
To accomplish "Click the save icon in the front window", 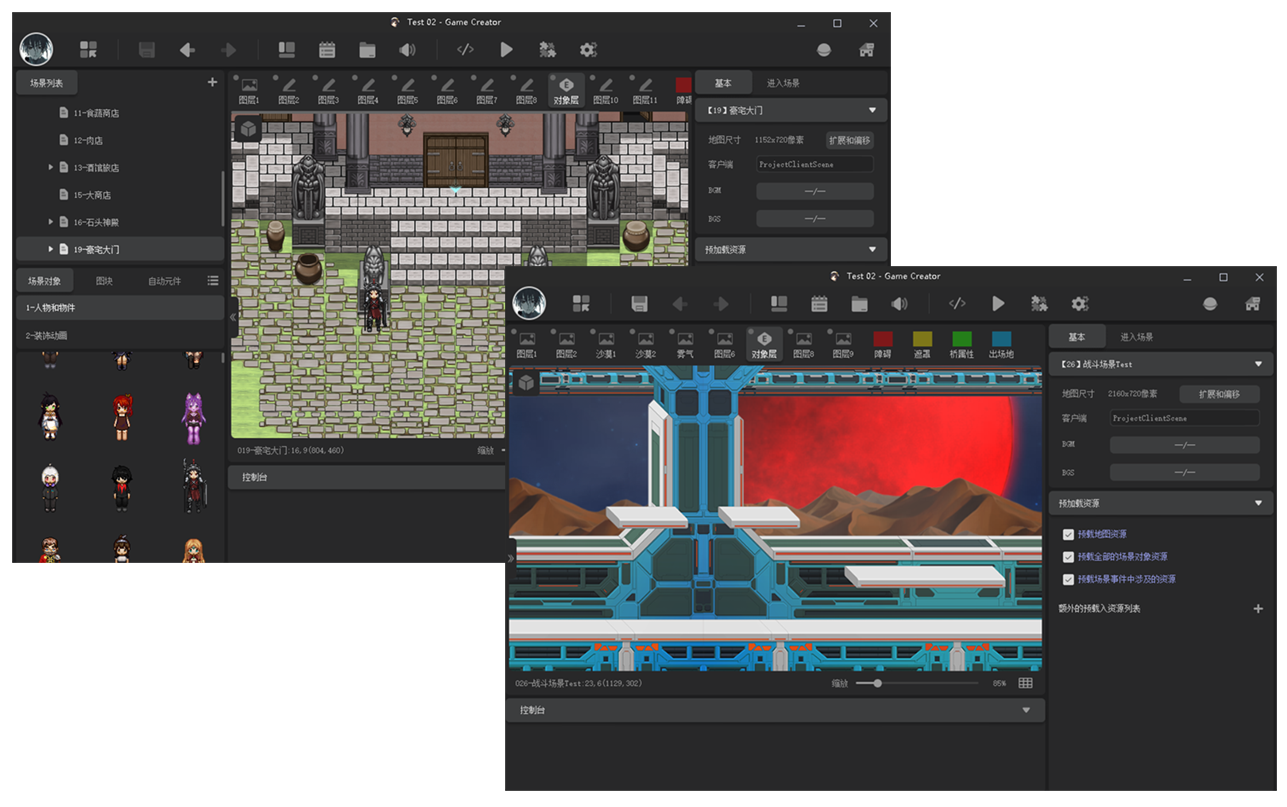I will [x=640, y=303].
